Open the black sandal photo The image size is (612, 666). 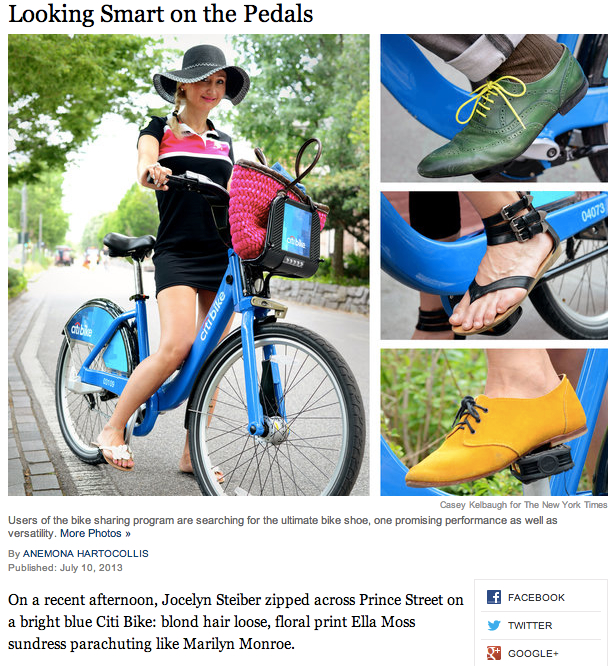[x=494, y=265]
